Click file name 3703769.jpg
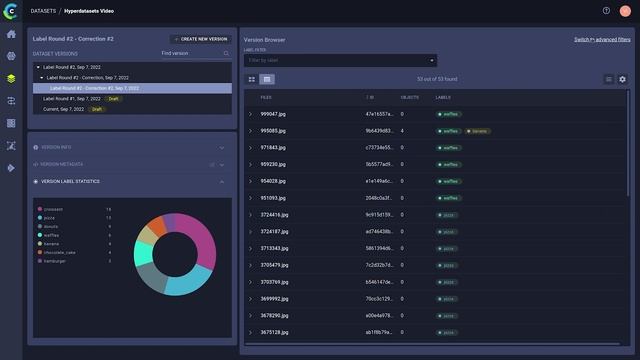Viewport: 640px width, 360px height. coord(274,282)
